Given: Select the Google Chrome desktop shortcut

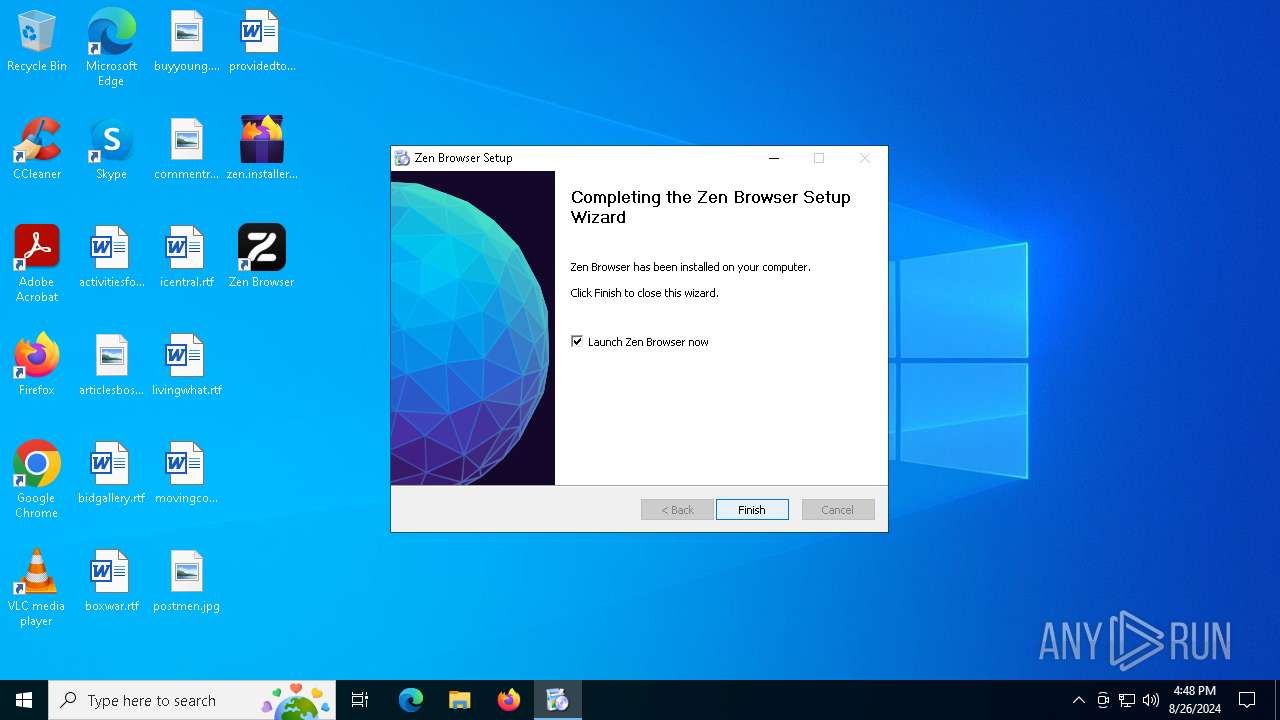Looking at the screenshot, I should (37, 480).
